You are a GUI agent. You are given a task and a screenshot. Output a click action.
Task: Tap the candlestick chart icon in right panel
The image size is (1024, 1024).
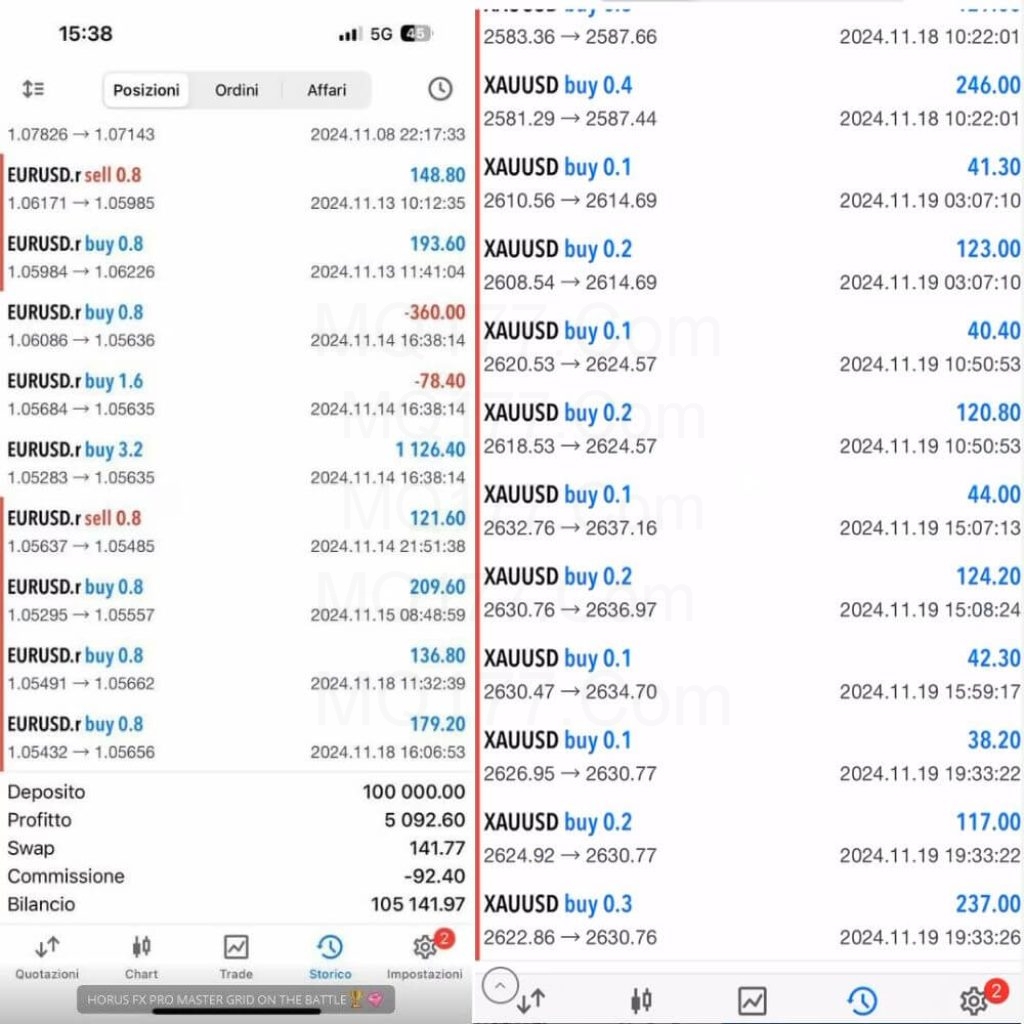pos(641,1000)
